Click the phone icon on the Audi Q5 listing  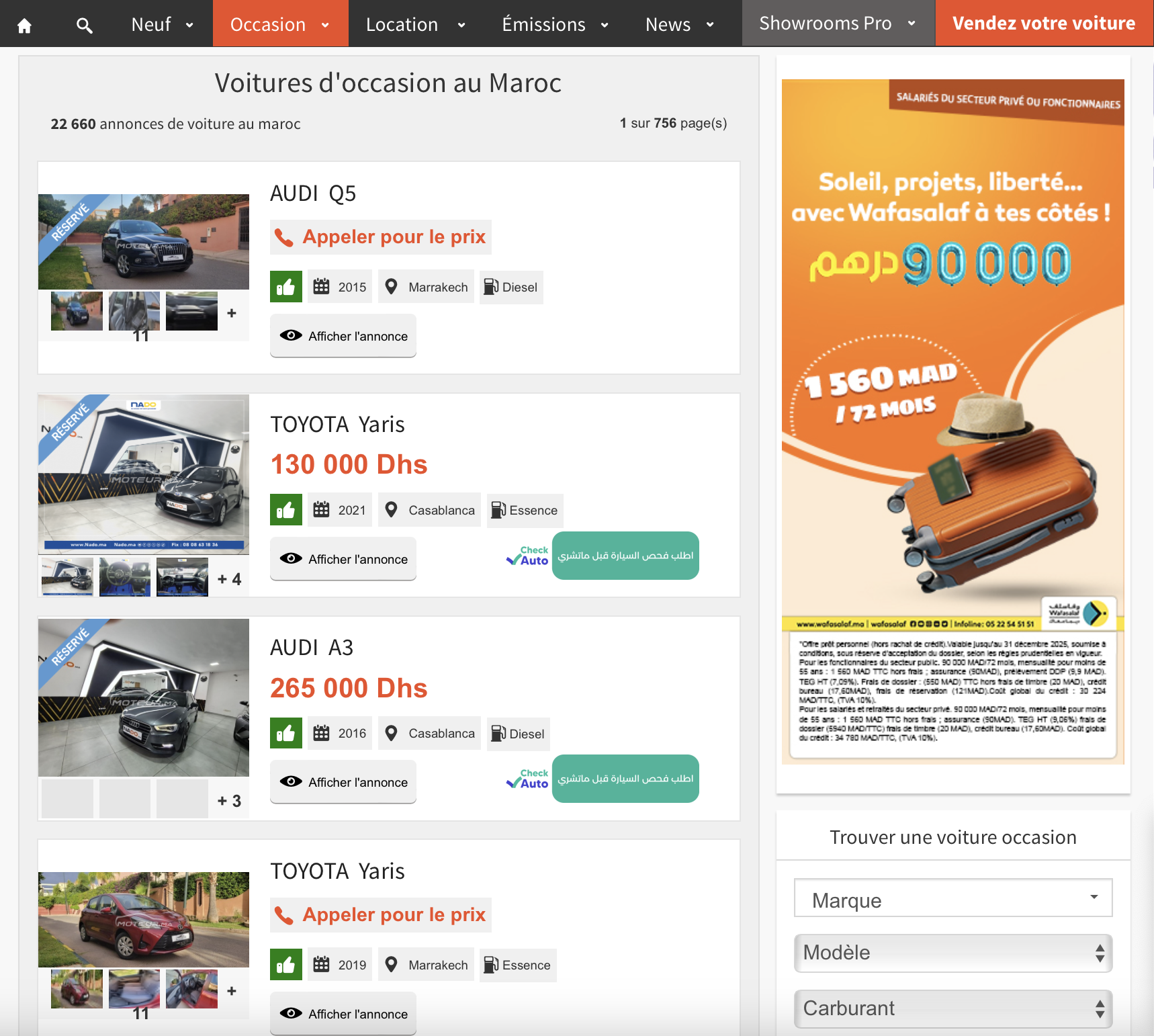[285, 238]
